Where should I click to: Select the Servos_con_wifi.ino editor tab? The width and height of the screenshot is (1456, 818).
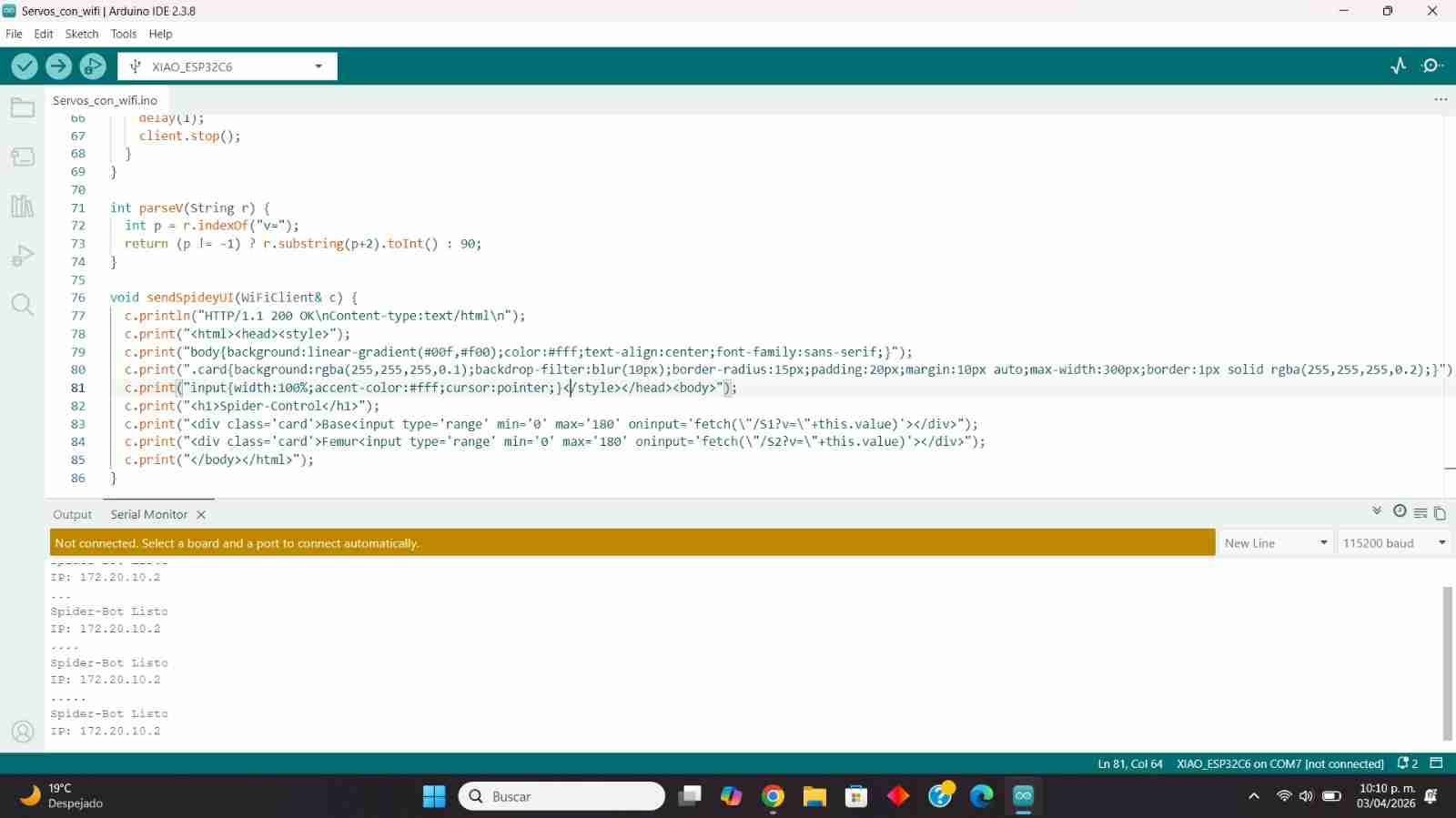click(105, 100)
